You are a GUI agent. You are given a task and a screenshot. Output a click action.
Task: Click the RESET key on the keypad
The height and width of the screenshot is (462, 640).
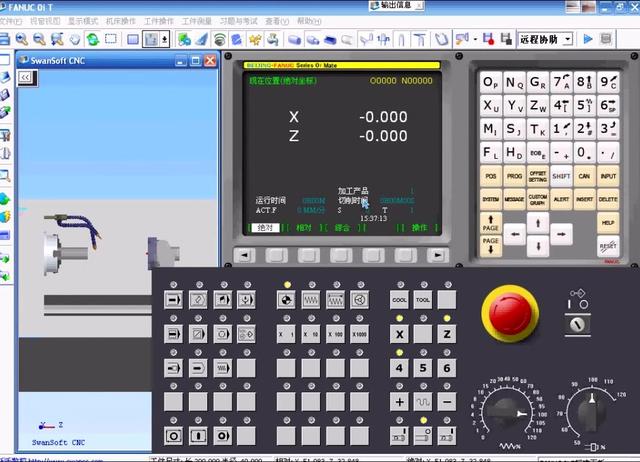[608, 246]
